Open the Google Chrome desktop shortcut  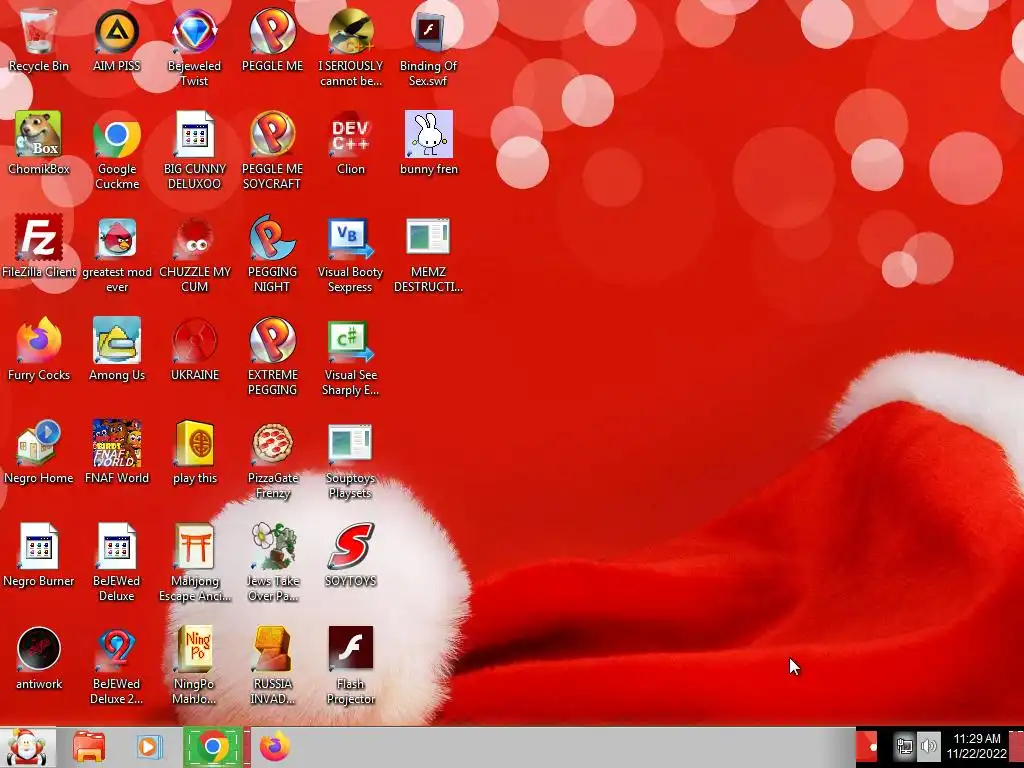click(x=117, y=152)
